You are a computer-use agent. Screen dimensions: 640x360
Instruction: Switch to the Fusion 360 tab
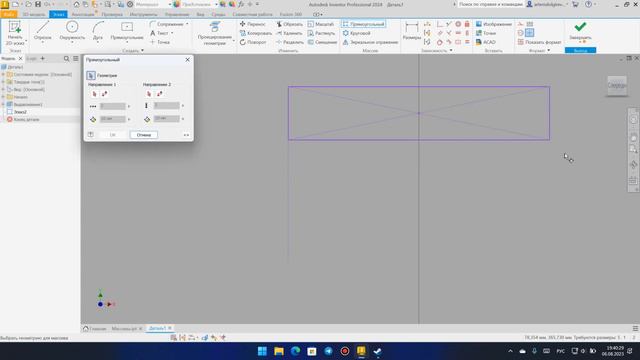tap(291, 14)
